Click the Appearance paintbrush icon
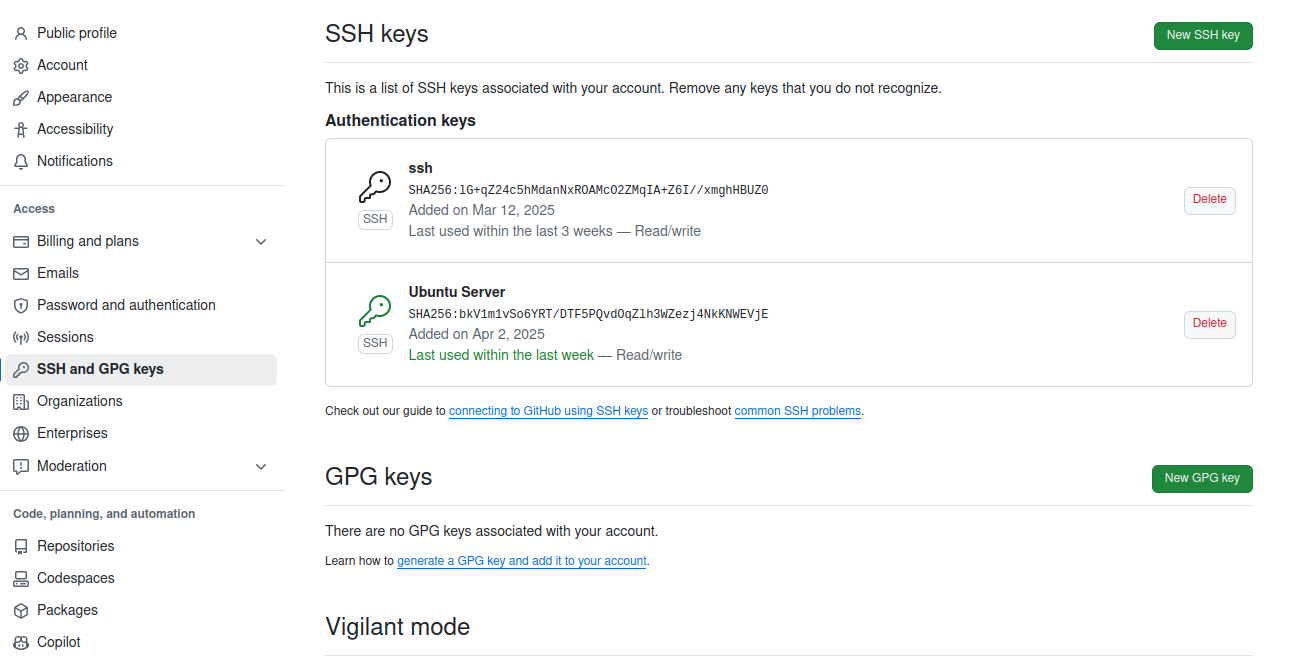Image resolution: width=1313 pixels, height=661 pixels. coord(20,97)
